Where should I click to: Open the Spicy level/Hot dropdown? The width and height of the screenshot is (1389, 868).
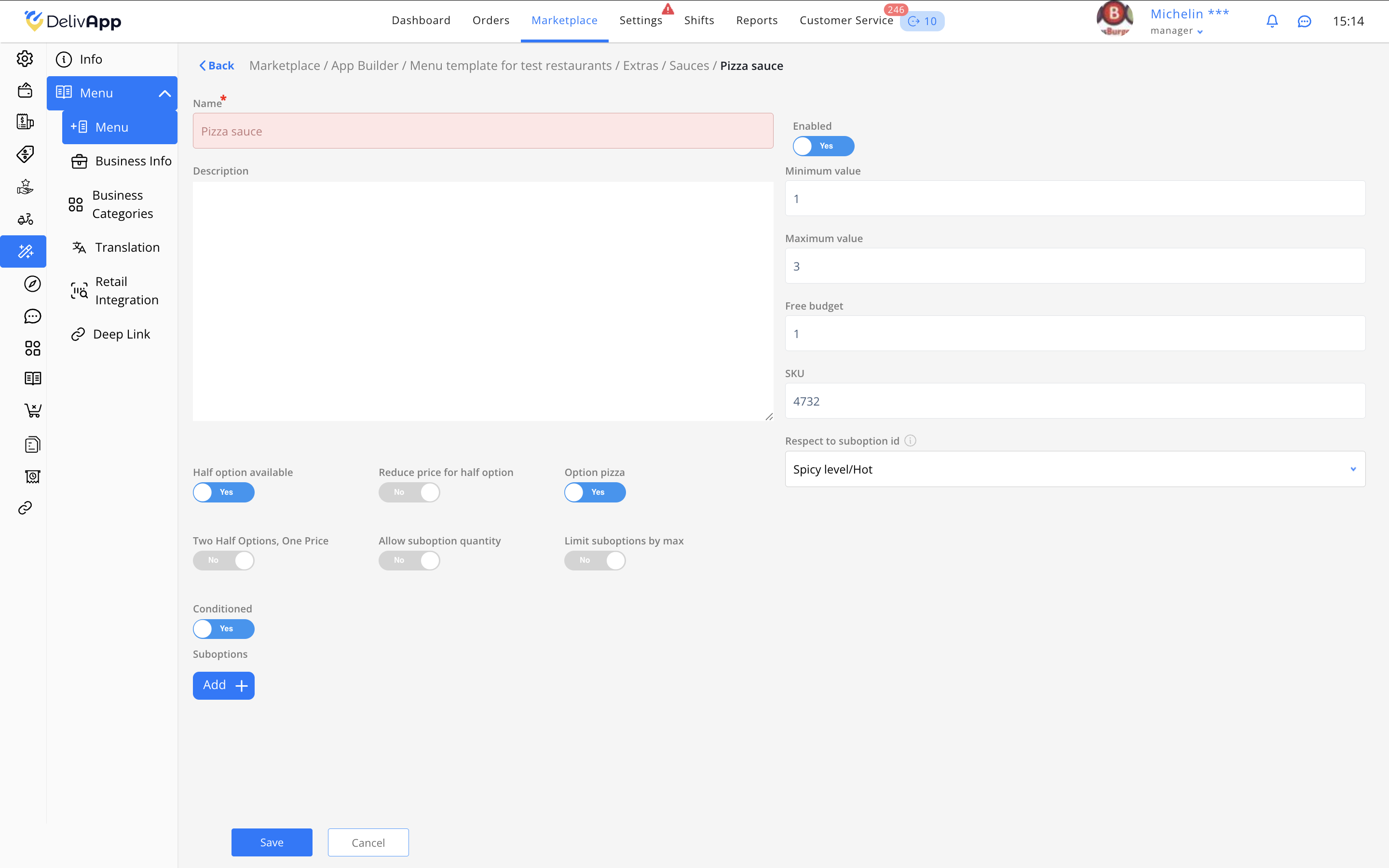(1075, 469)
